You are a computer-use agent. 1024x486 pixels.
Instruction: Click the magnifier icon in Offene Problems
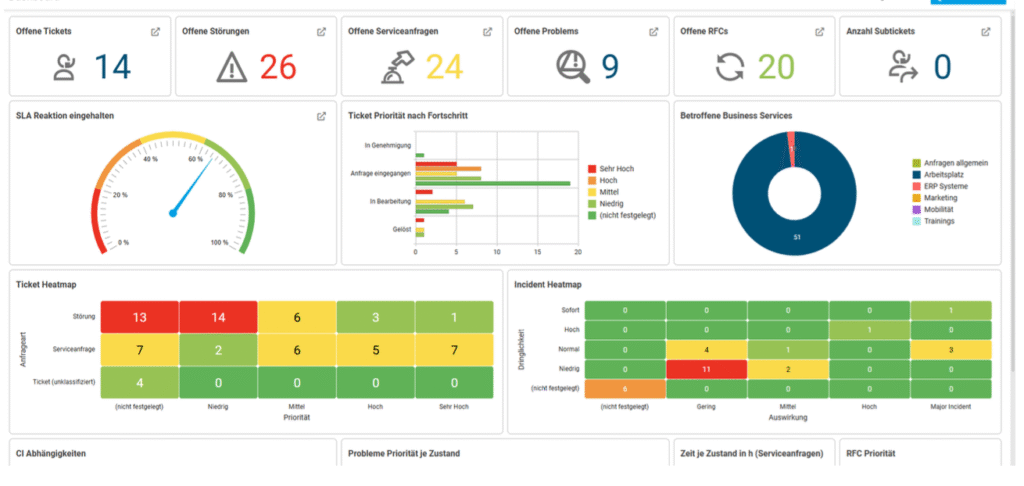pos(573,68)
